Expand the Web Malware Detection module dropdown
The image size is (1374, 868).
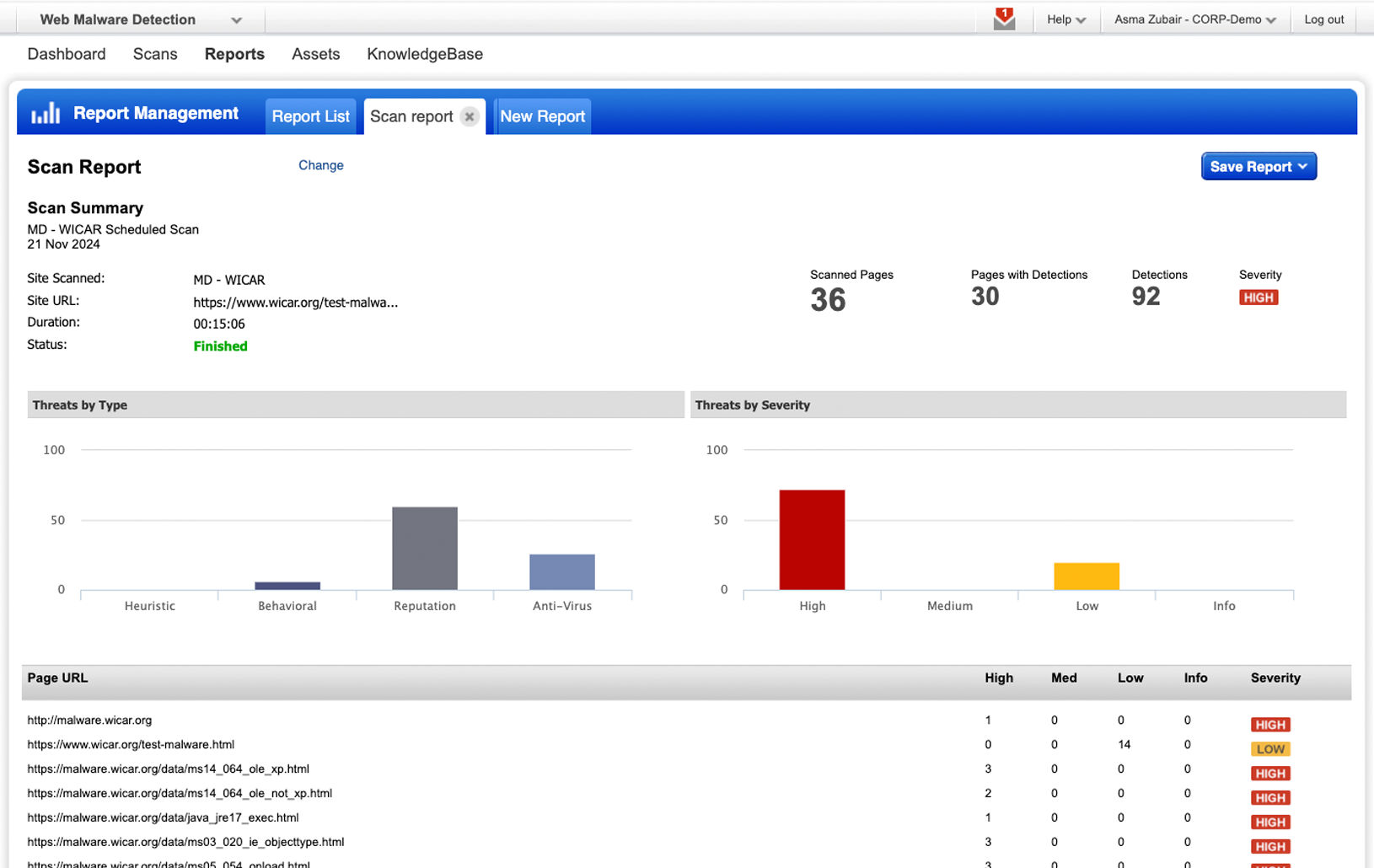(236, 20)
